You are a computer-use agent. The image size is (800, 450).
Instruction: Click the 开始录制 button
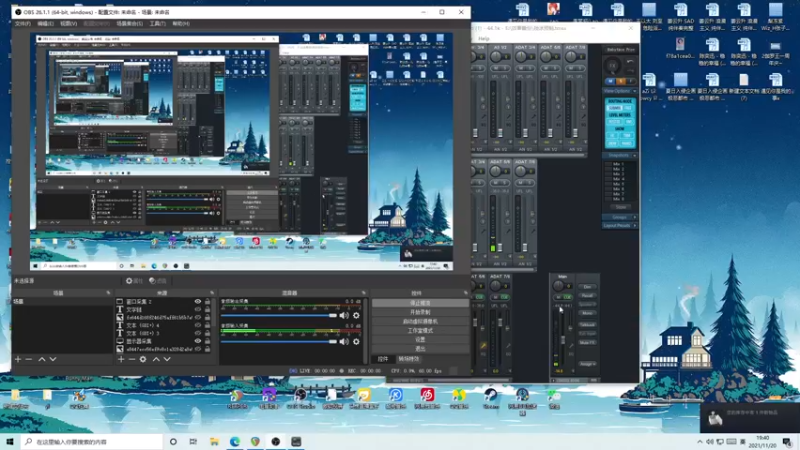420,311
